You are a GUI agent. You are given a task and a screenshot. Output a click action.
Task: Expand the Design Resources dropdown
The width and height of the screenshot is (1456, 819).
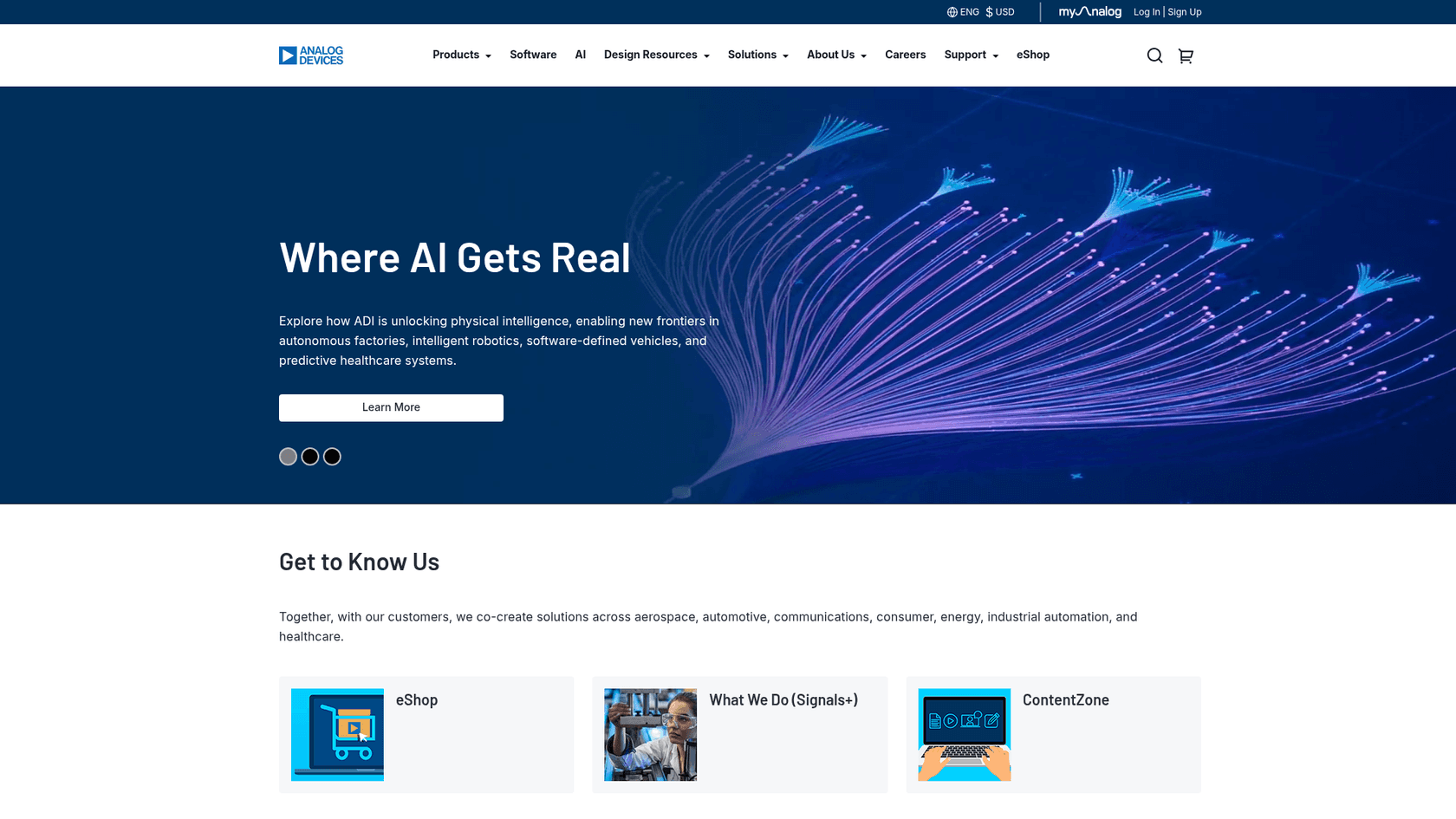pos(656,55)
